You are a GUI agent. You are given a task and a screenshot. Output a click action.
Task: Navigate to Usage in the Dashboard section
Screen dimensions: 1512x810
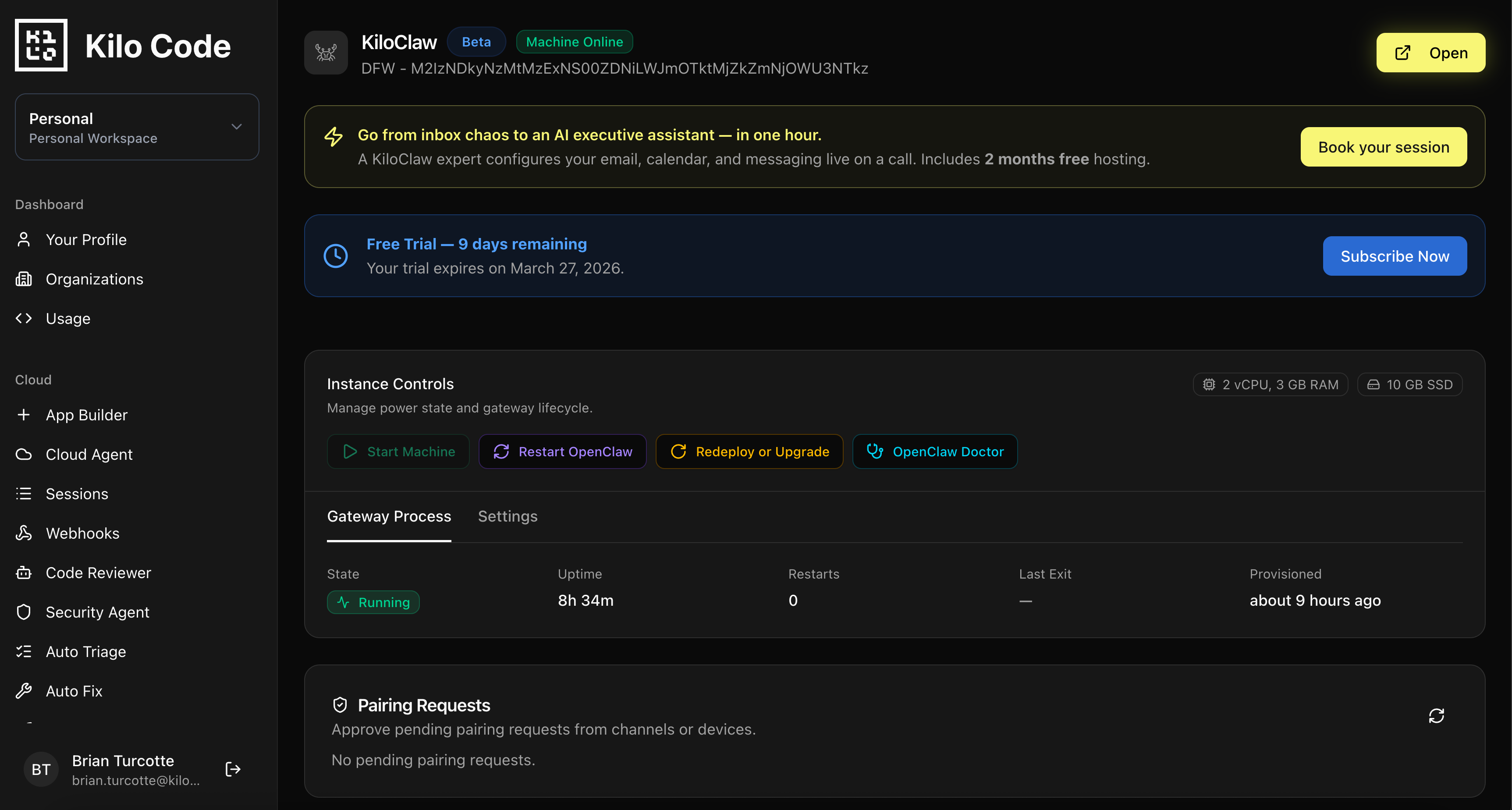(x=67, y=318)
